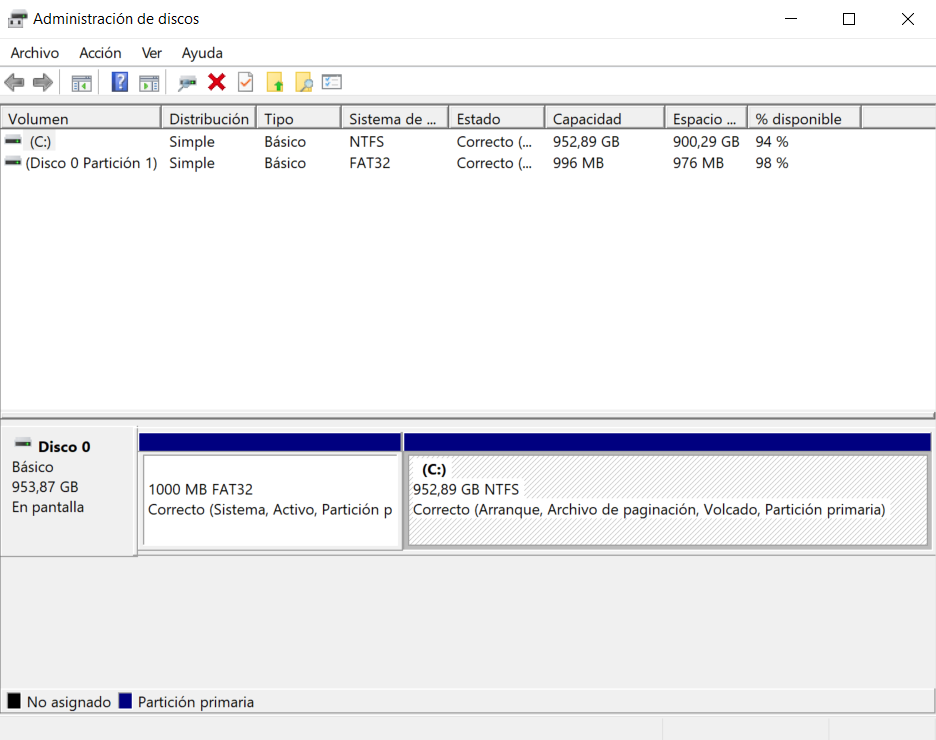
Task: Minimize the Administración de discos window
Action: pos(791,19)
